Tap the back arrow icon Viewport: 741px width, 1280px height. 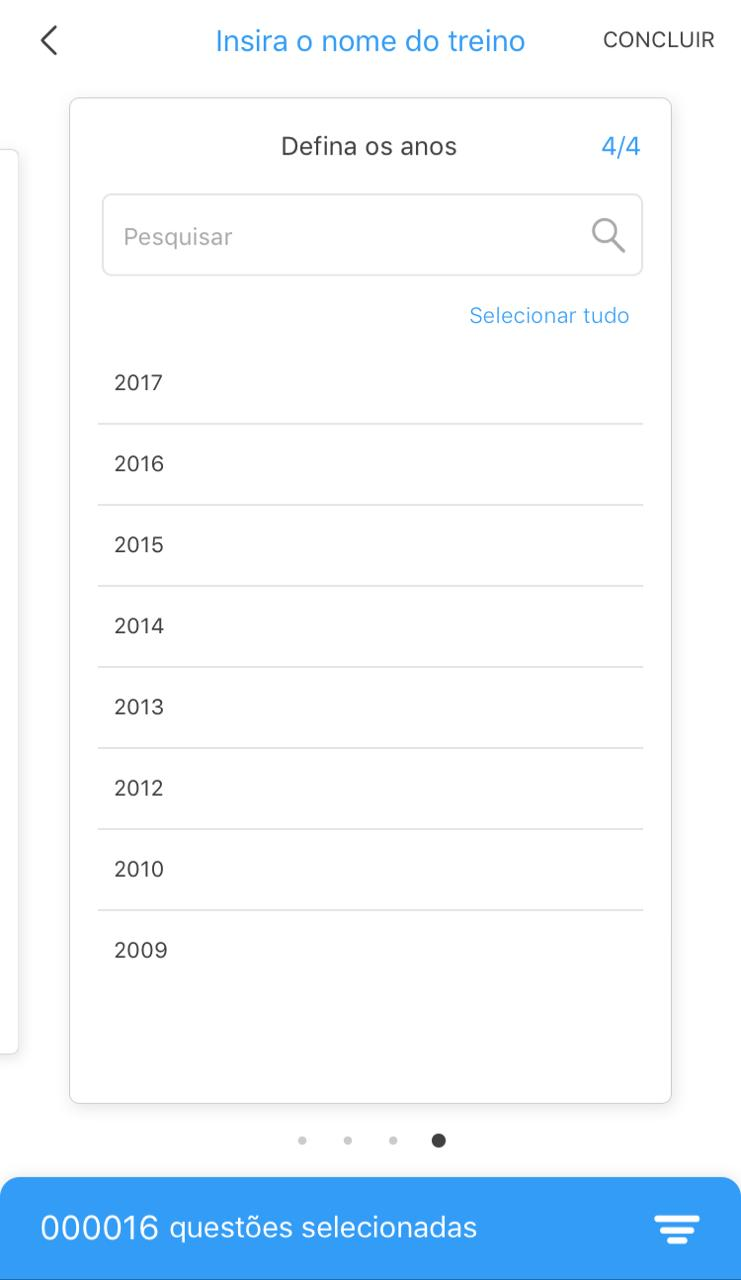pos(49,41)
